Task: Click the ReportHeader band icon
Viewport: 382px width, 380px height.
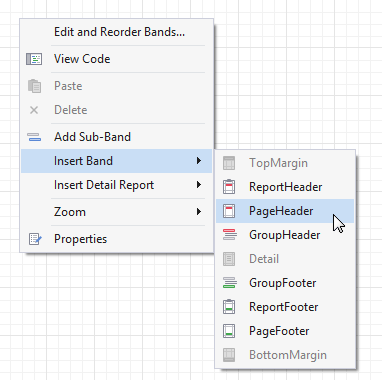Action: click(x=229, y=187)
